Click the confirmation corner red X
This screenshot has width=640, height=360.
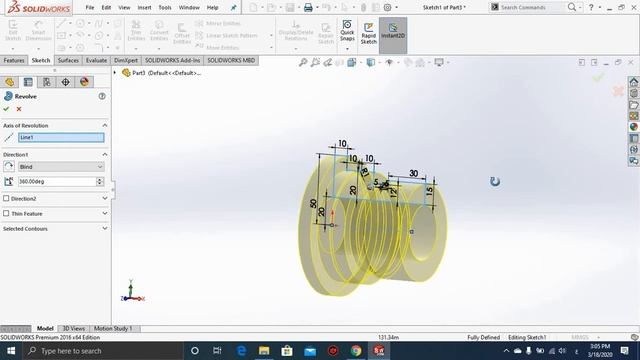618,91
